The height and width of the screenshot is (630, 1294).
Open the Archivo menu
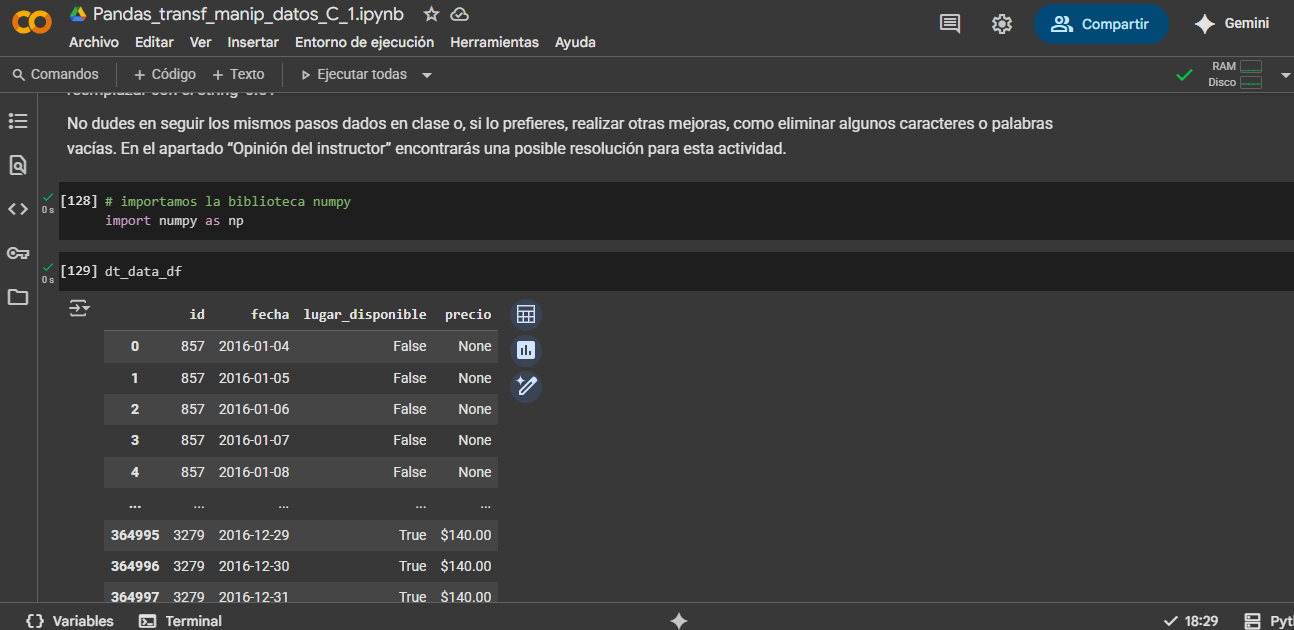pyautogui.click(x=94, y=42)
